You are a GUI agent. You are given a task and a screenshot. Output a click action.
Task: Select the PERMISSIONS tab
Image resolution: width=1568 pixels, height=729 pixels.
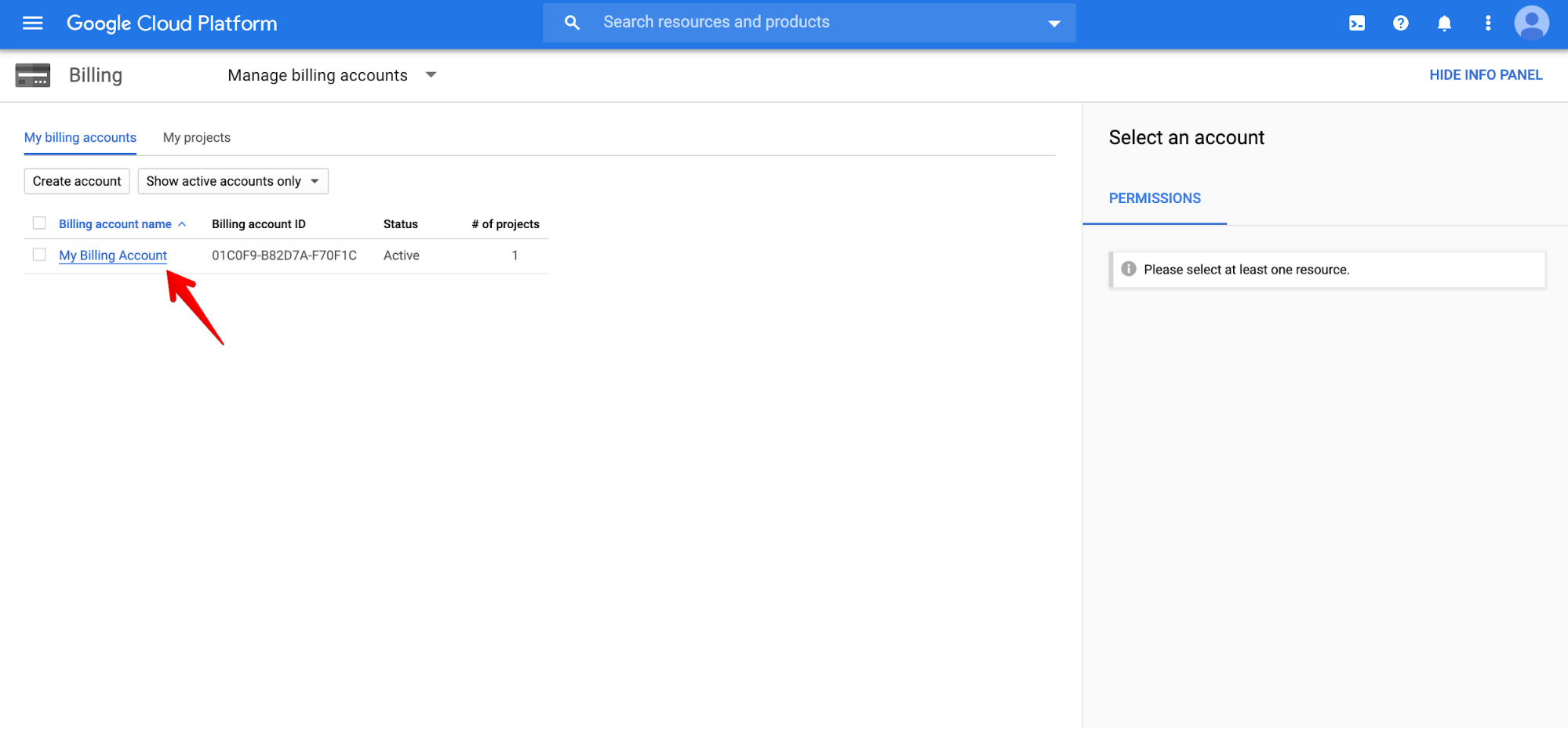click(x=1155, y=198)
